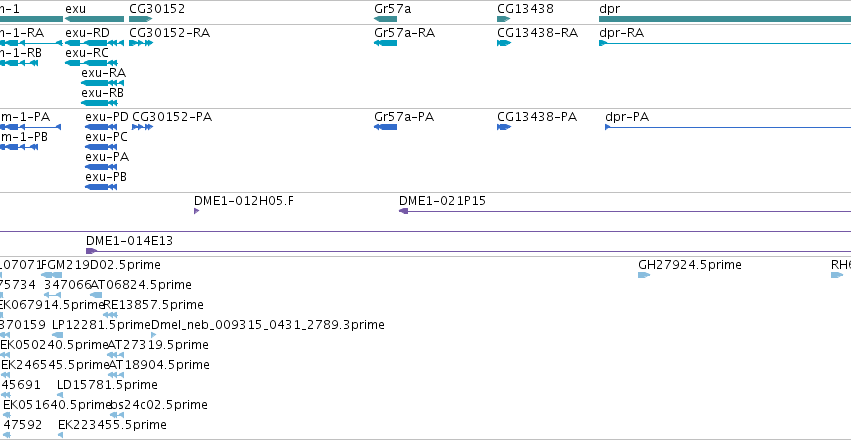Select the 45691 EST label
The image size is (851, 440).
tap(21, 385)
